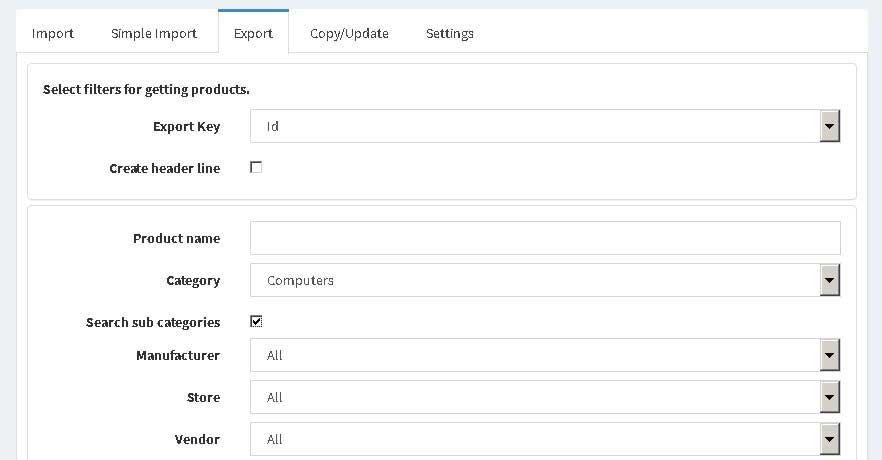Click the Create header line label text

point(165,168)
